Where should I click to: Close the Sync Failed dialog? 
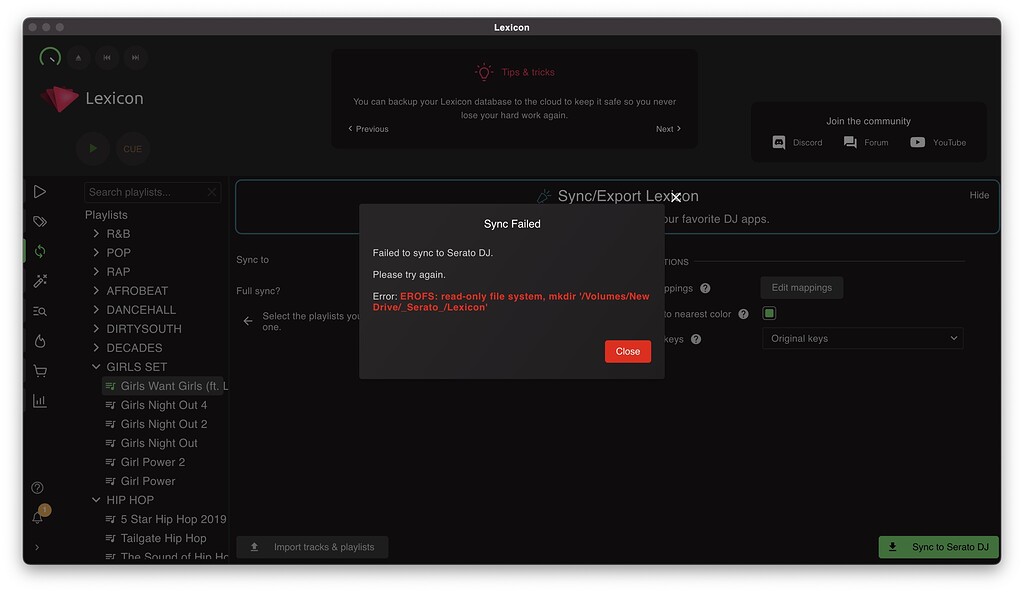point(627,351)
